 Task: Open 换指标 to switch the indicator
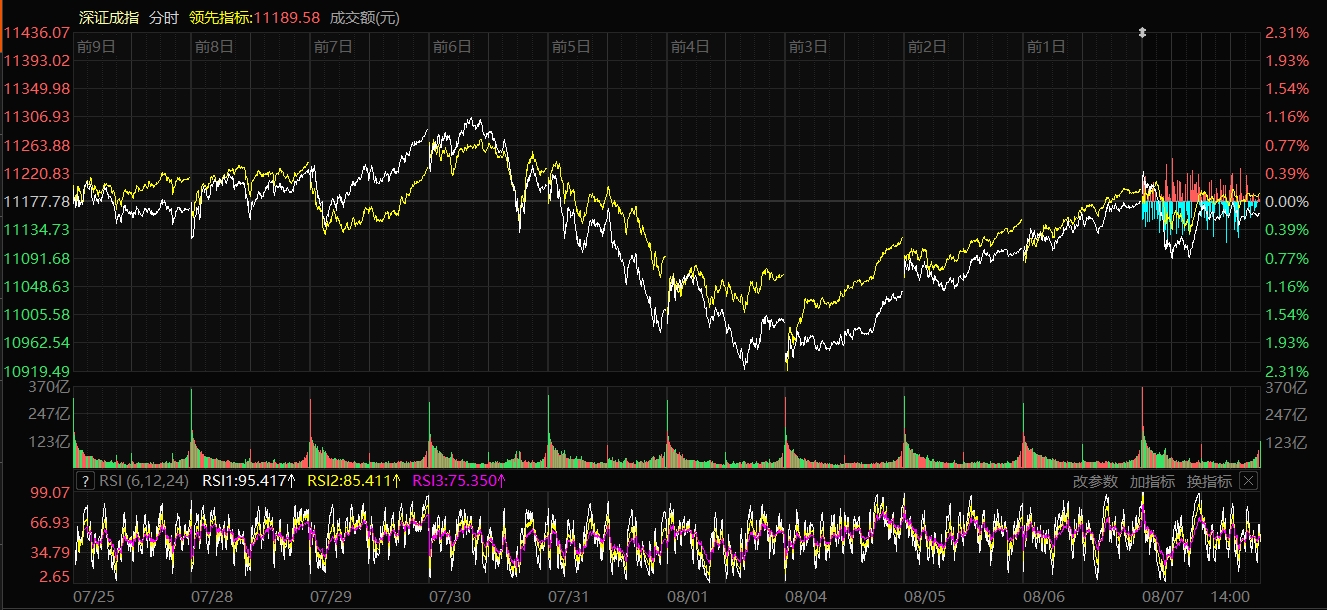tap(1209, 481)
